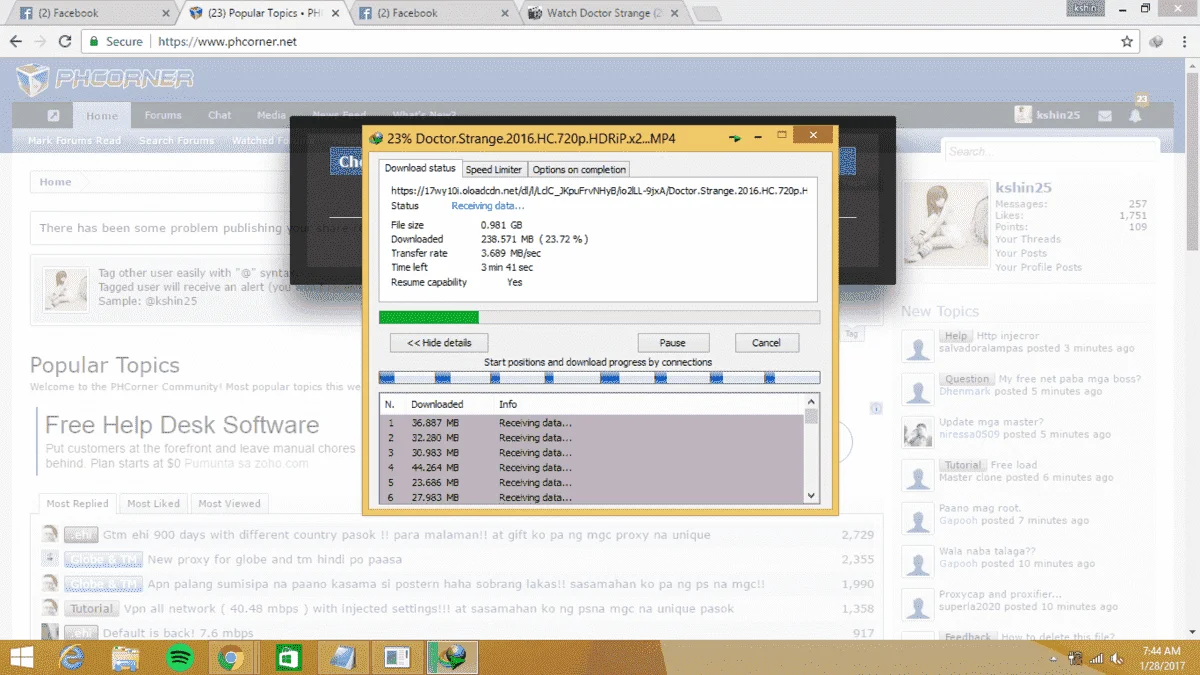Open thread 'Default is back! 7.6 mbps'
Viewport: 1200px width, 675px height.
point(178,633)
